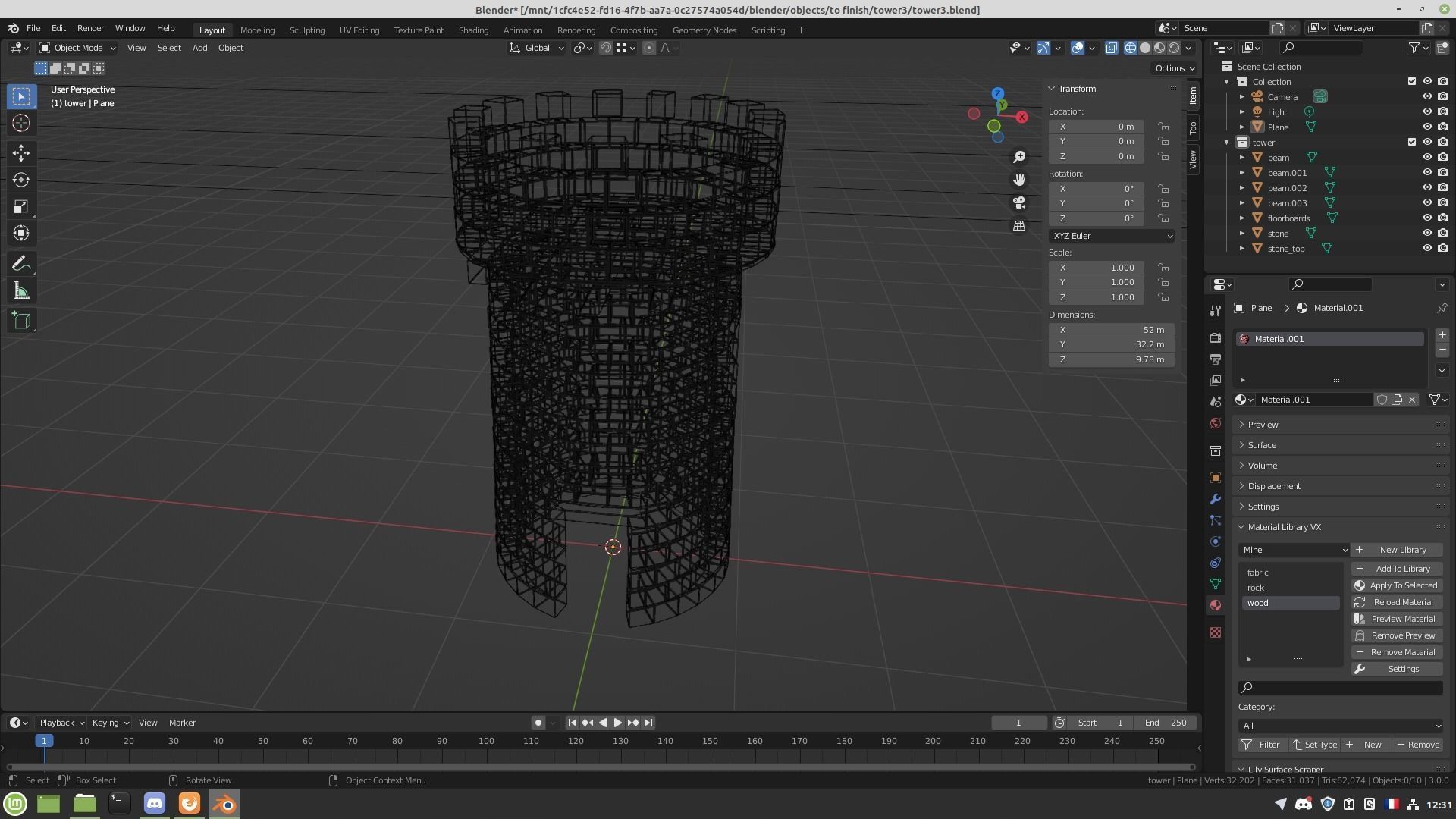The height and width of the screenshot is (819, 1456).
Task: Click Remove Material button
Action: [x=1397, y=652]
